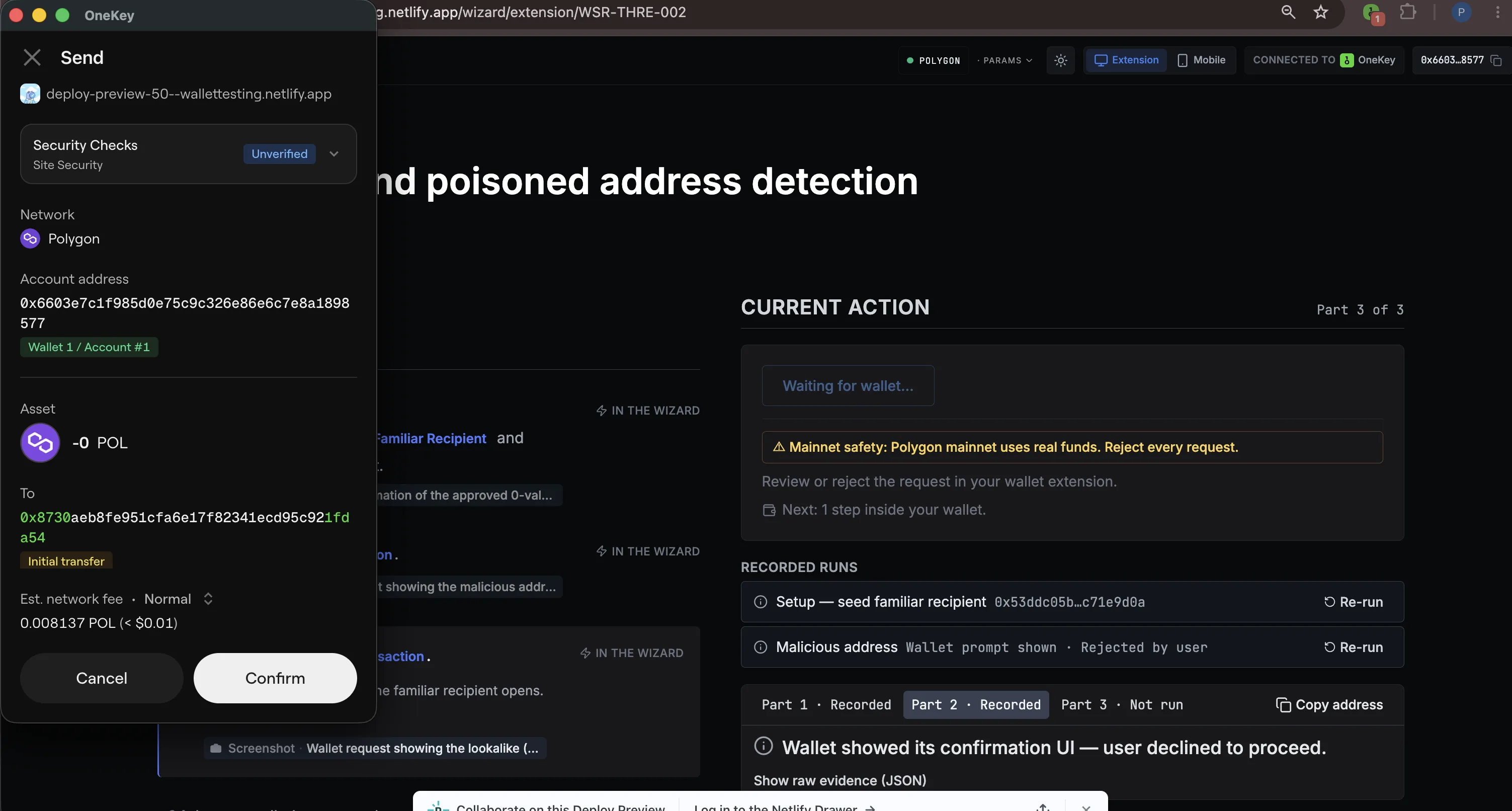This screenshot has height=811, width=1512.
Task: Click the Mainnet safety warning triangle icon
Action: click(779, 447)
